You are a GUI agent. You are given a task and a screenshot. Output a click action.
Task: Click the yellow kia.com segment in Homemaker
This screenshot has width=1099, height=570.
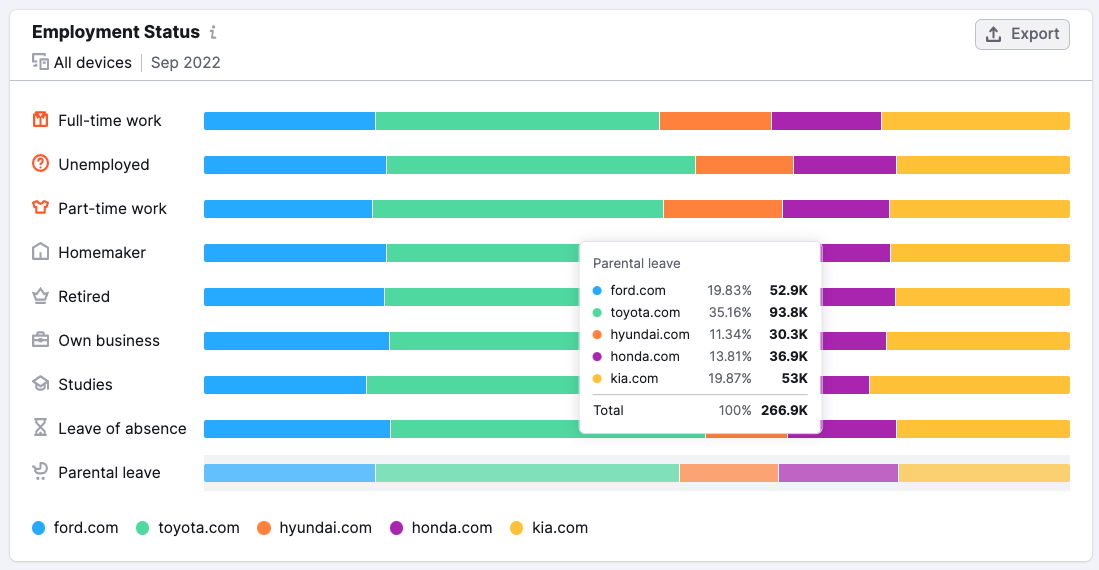click(980, 253)
